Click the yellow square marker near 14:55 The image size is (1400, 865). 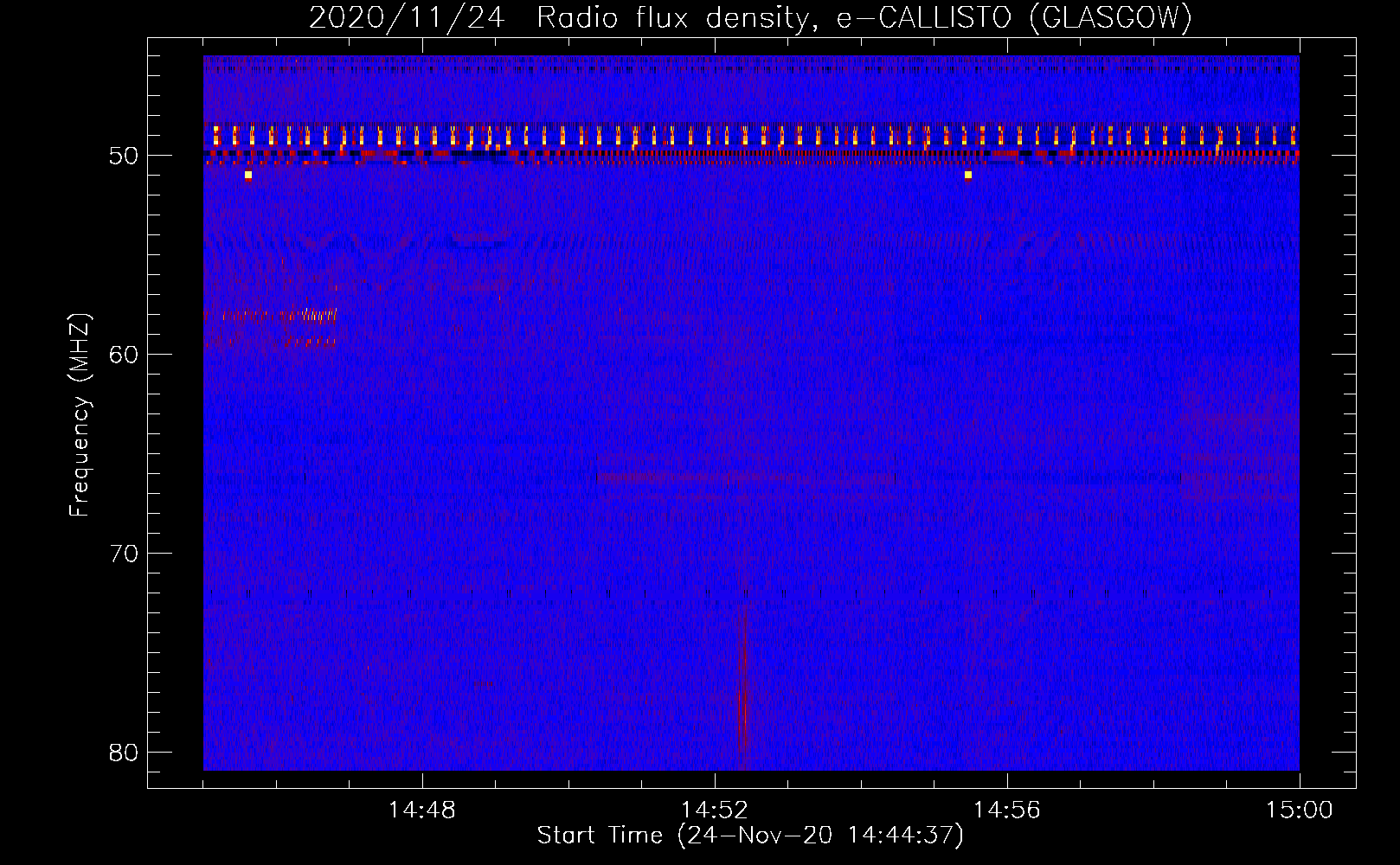pos(968,175)
